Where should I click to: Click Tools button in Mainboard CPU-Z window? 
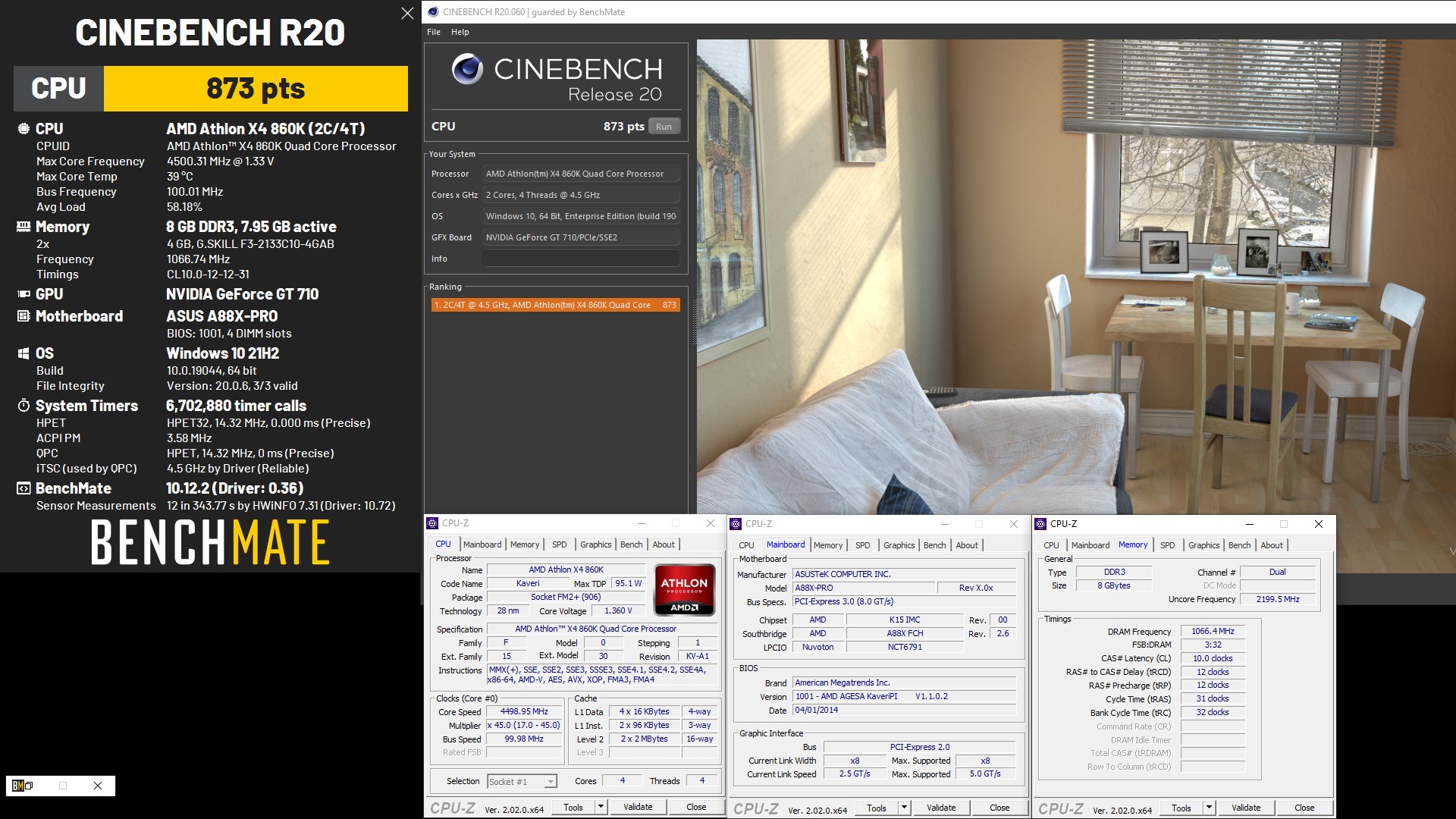click(x=877, y=808)
